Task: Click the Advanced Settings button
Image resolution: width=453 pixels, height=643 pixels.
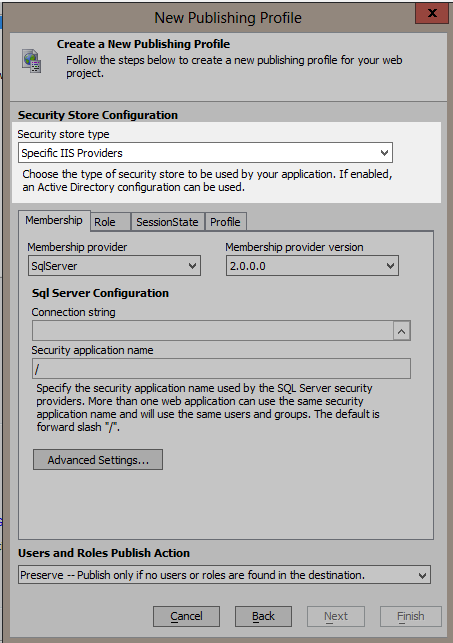Action: pyautogui.click(x=98, y=460)
